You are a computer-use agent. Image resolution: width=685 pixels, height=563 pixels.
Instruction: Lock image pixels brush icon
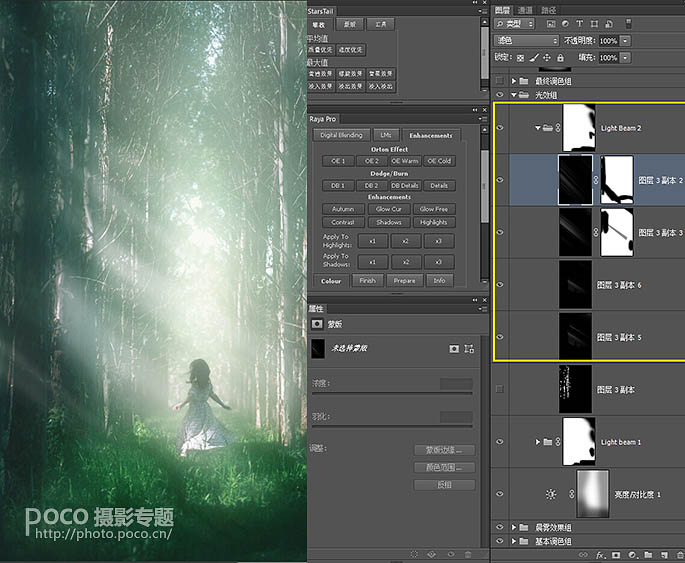point(534,58)
